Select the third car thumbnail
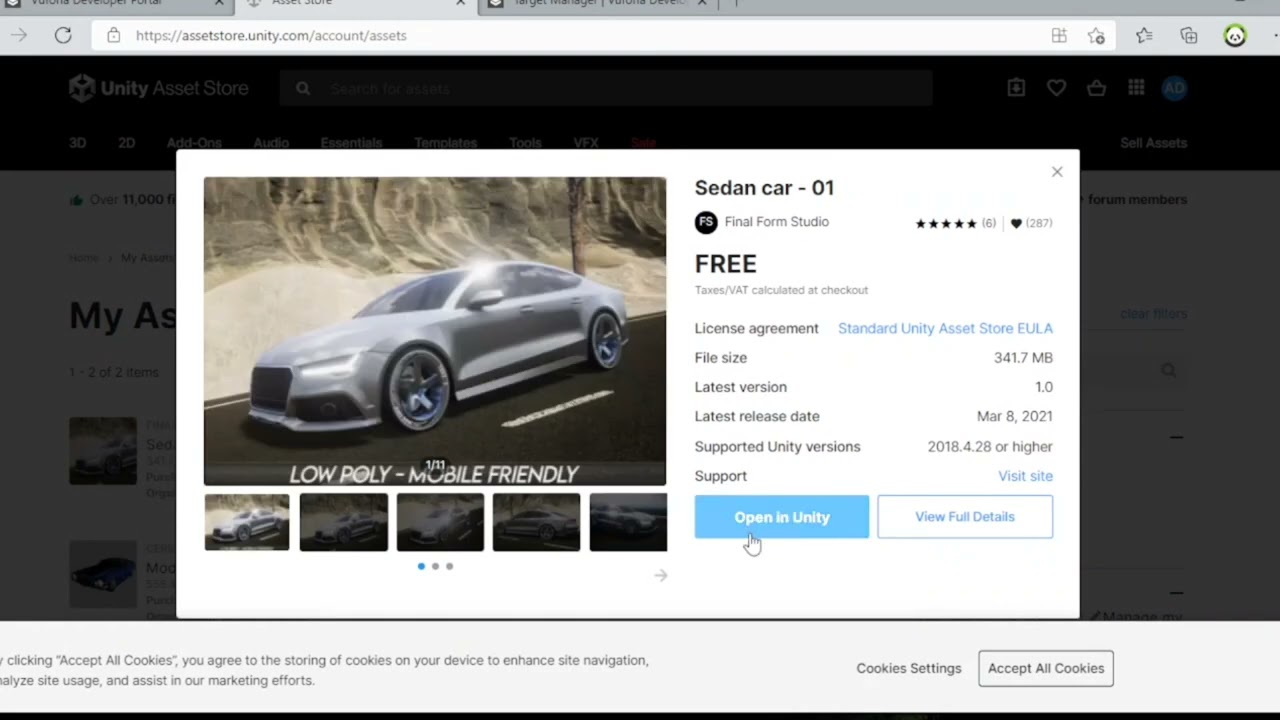The height and width of the screenshot is (720, 1280). coord(440,522)
